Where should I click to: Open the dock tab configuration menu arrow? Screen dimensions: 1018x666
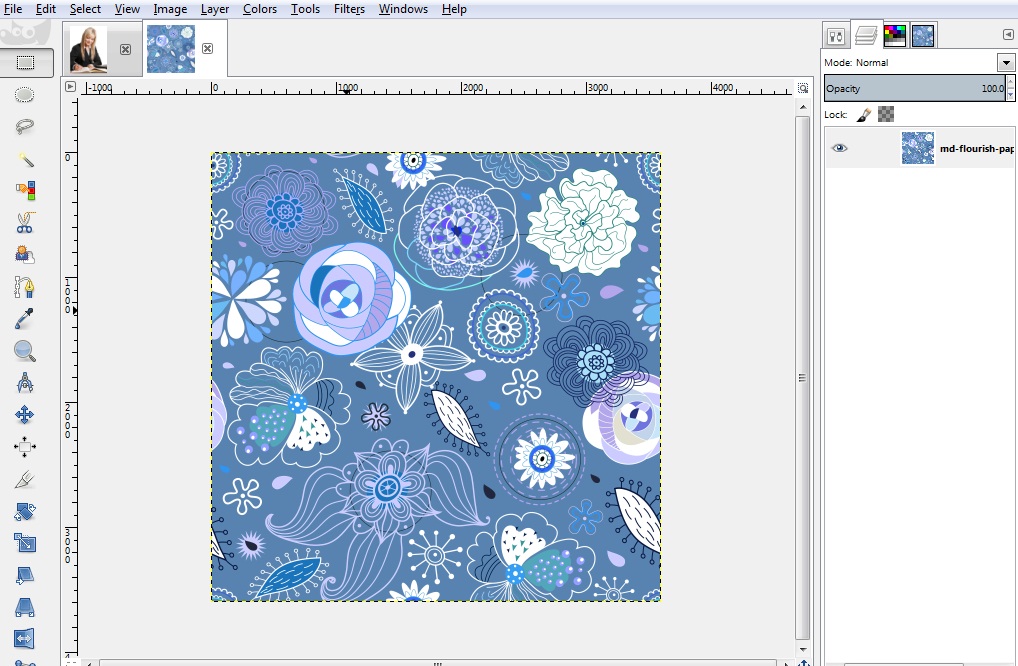pyautogui.click(x=1008, y=35)
